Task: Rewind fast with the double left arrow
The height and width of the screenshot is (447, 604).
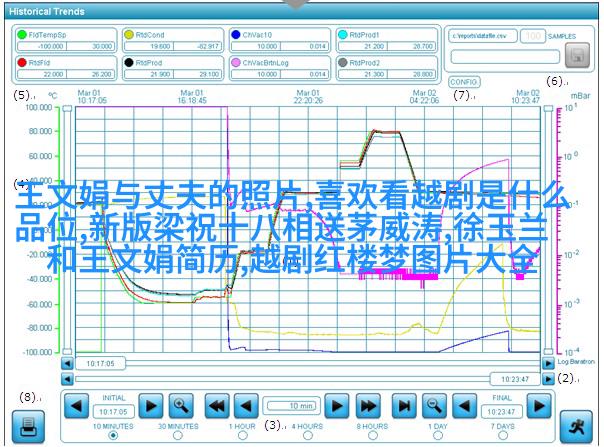Action: pyautogui.click(x=216, y=406)
